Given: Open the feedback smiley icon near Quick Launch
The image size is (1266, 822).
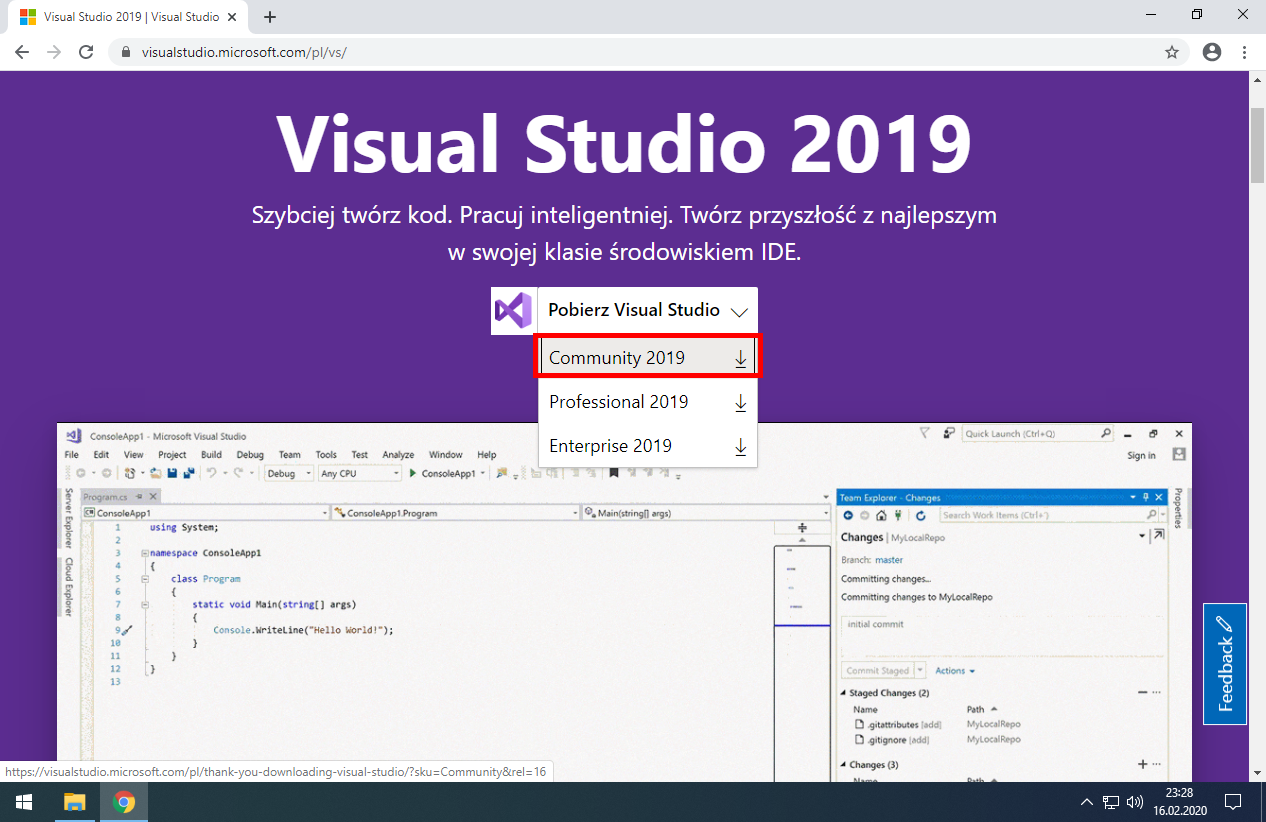Looking at the screenshot, I should [x=947, y=432].
